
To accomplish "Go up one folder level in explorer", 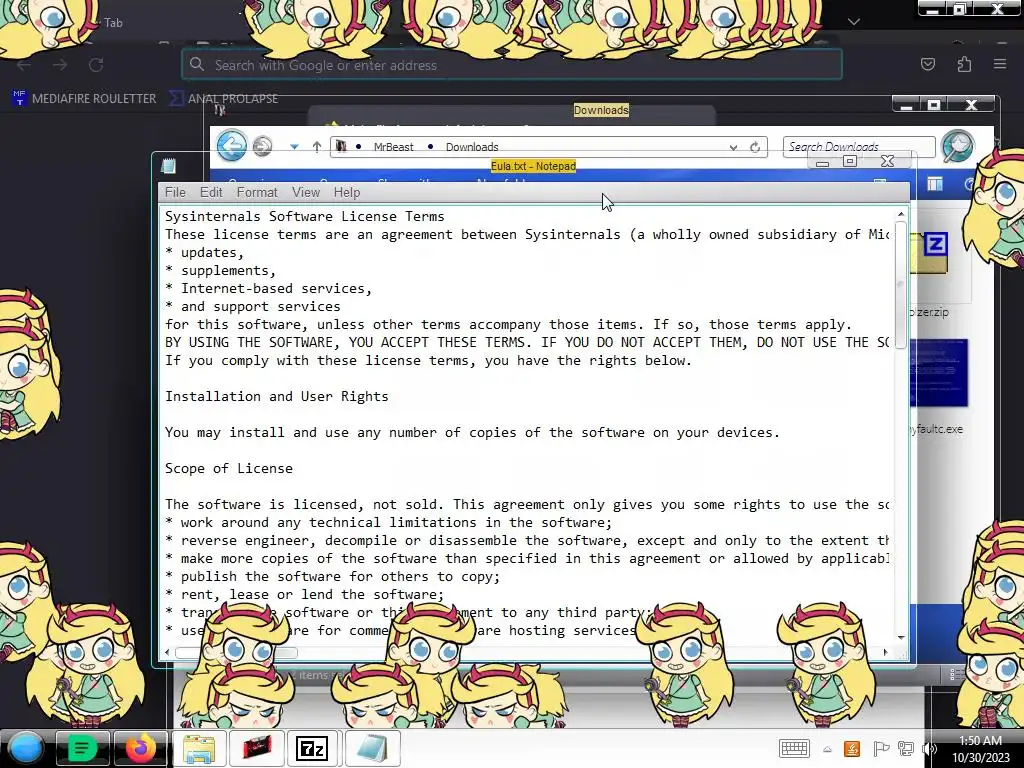I will point(317,147).
